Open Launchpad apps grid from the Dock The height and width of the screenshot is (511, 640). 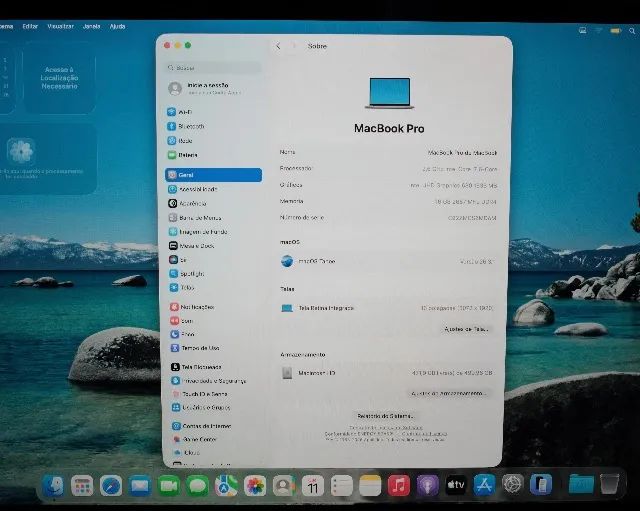pyautogui.click(x=82, y=486)
